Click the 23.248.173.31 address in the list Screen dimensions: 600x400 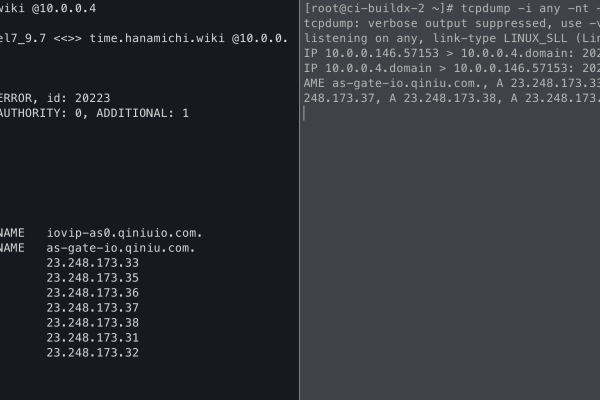click(92, 338)
